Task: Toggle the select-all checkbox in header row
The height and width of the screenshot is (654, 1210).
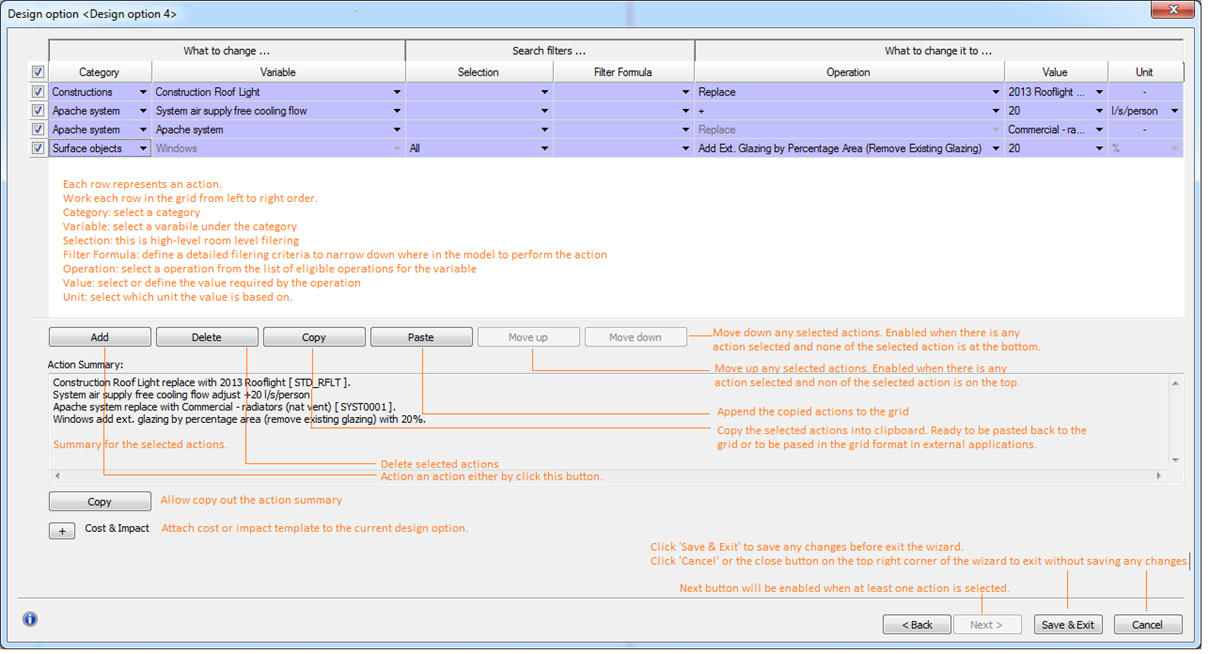Action: (38, 72)
